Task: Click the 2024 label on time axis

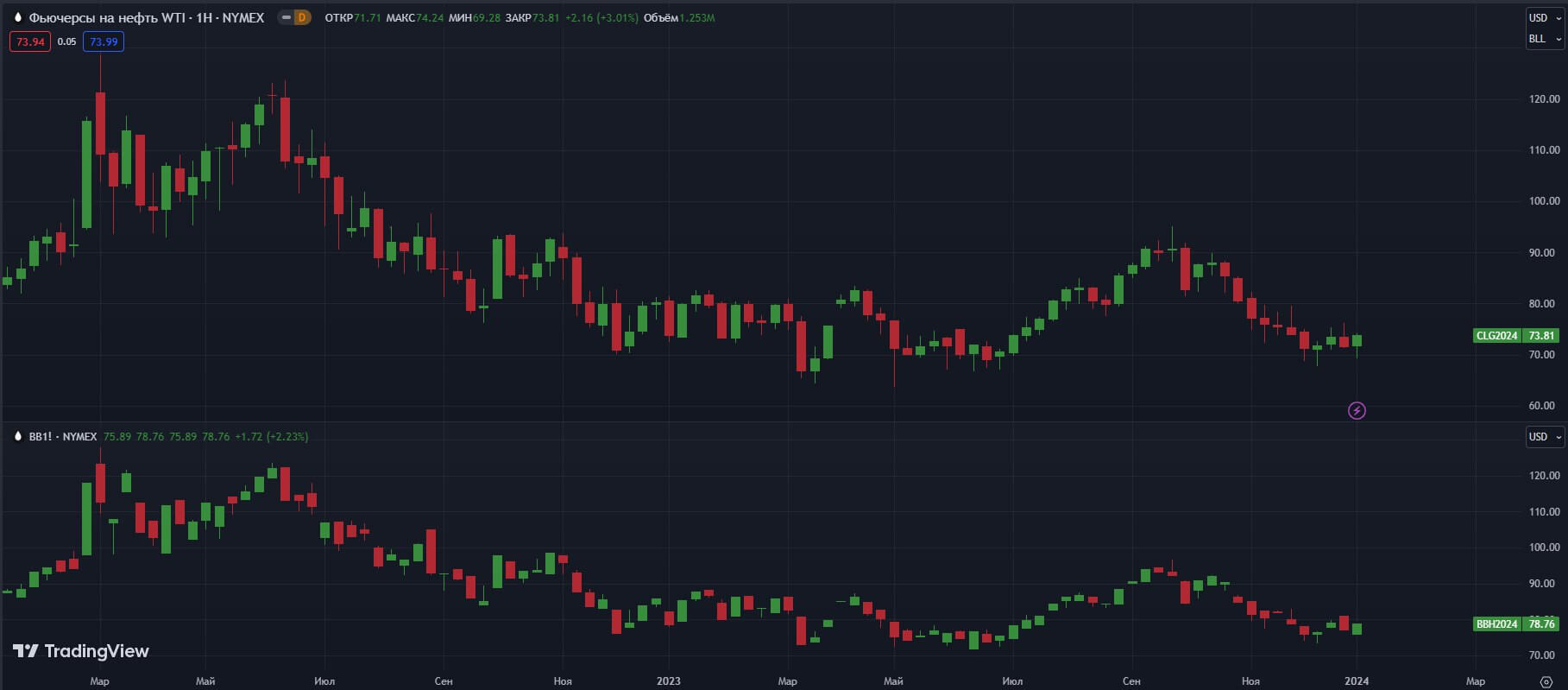Action: point(1357,681)
